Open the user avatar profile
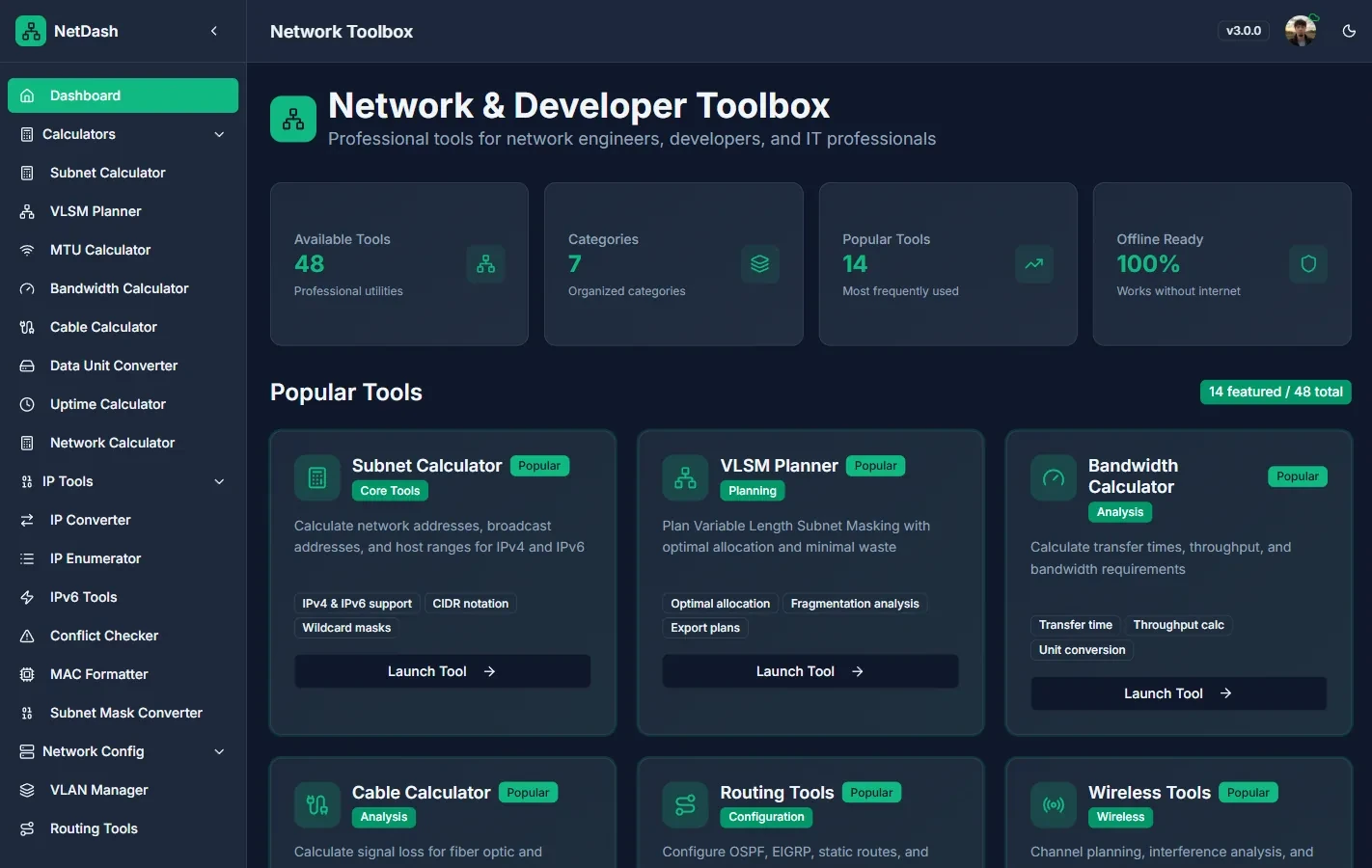Screen dimensions: 1372x868 (x=1301, y=31)
